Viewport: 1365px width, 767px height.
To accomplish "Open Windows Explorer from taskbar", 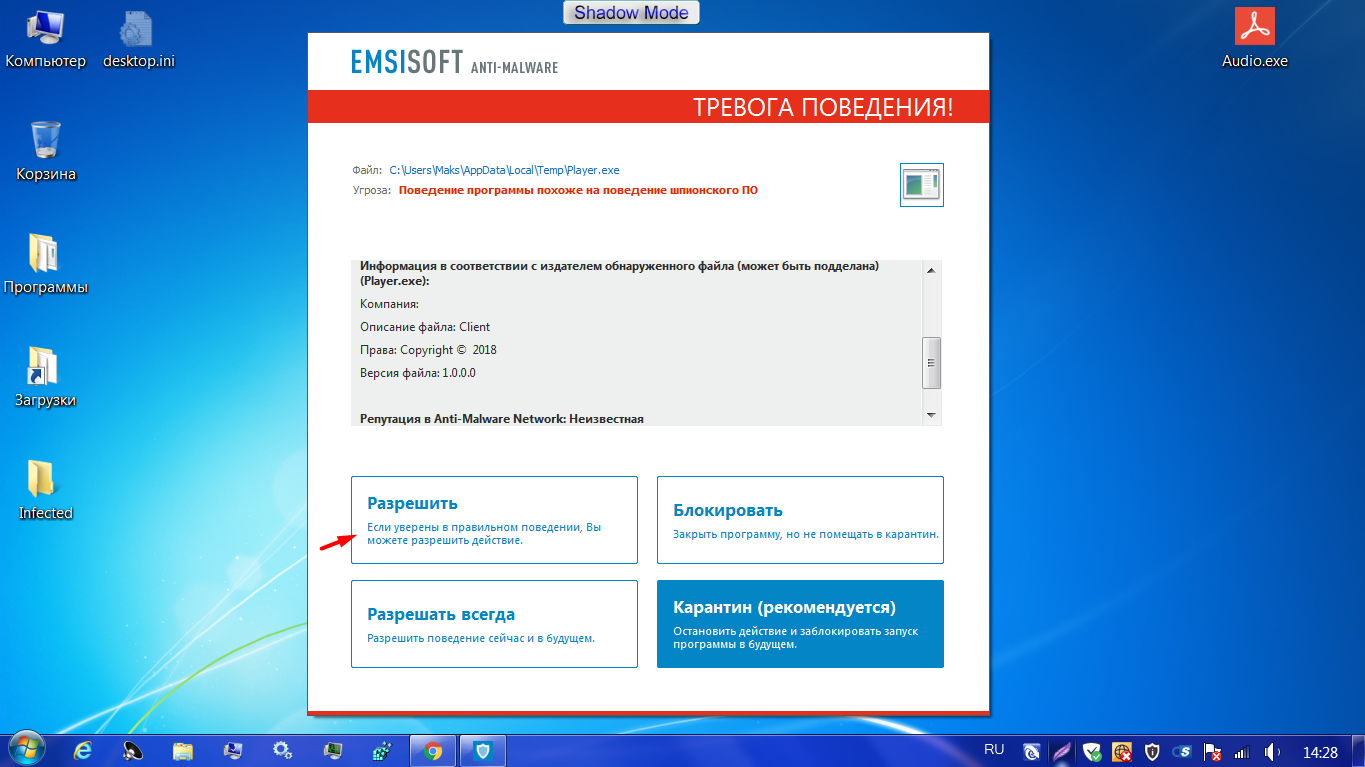I will pyautogui.click(x=183, y=750).
